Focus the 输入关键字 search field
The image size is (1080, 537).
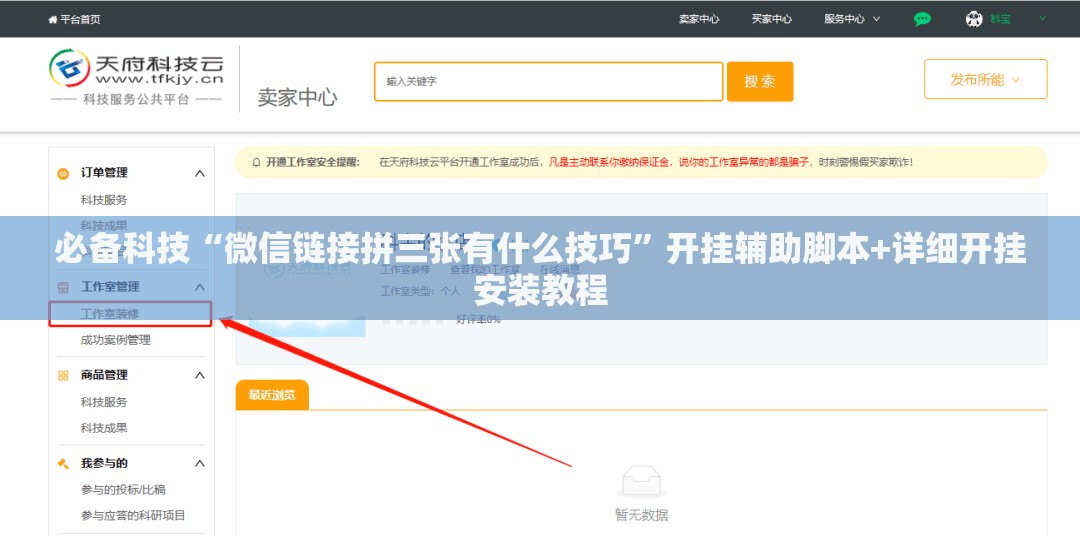(x=548, y=81)
